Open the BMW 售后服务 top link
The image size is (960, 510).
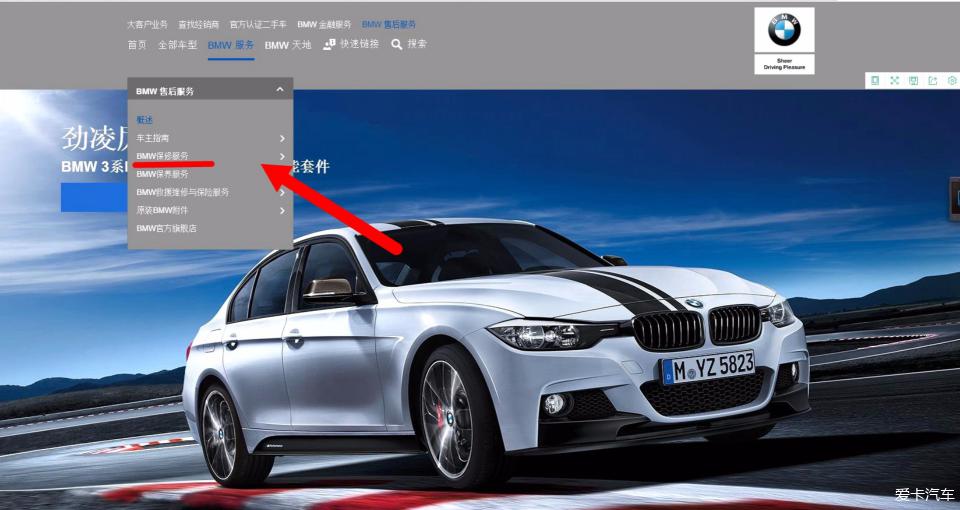click(x=389, y=24)
